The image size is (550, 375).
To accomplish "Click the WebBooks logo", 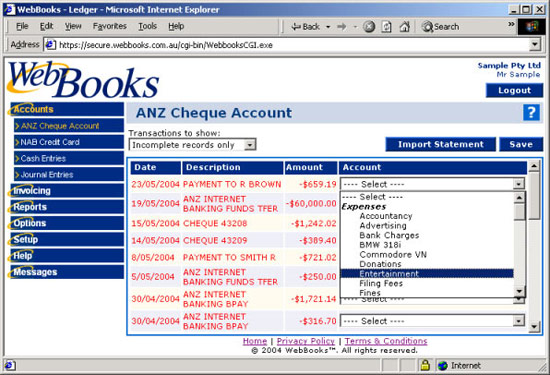I will [83, 80].
